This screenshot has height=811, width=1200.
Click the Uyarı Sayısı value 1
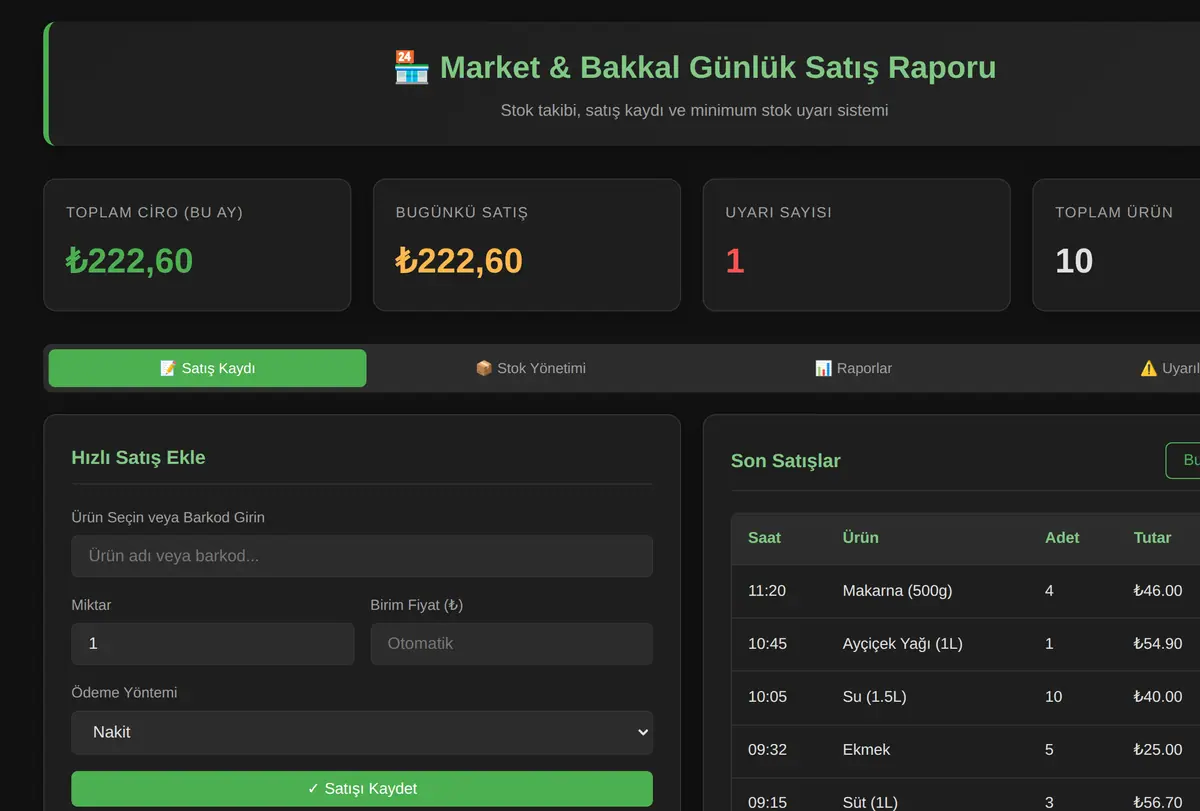(x=735, y=261)
